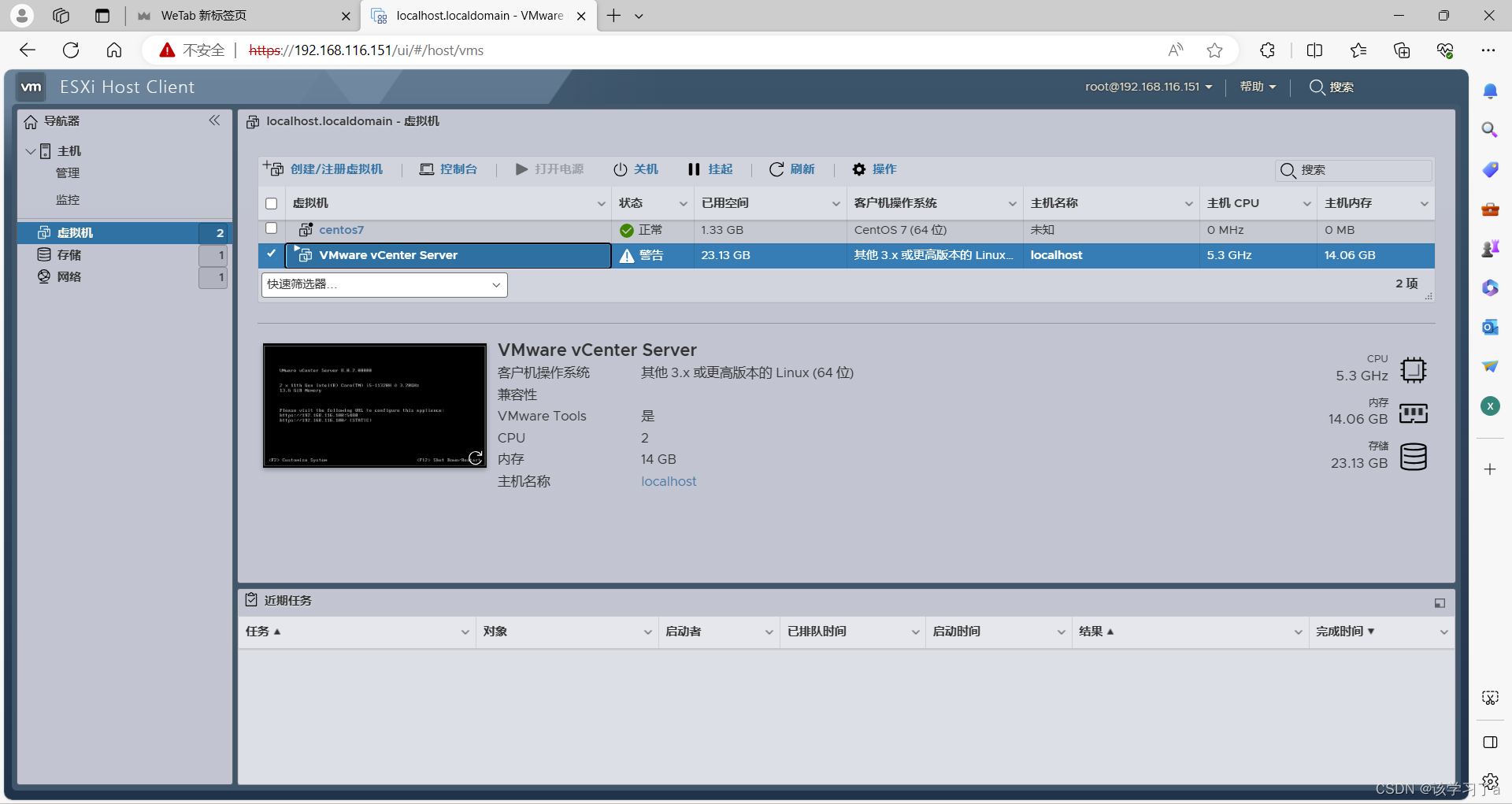This screenshot has width=1512, height=804.
Task: Open the Status (状态) column dropdown arrow
Action: (684, 204)
